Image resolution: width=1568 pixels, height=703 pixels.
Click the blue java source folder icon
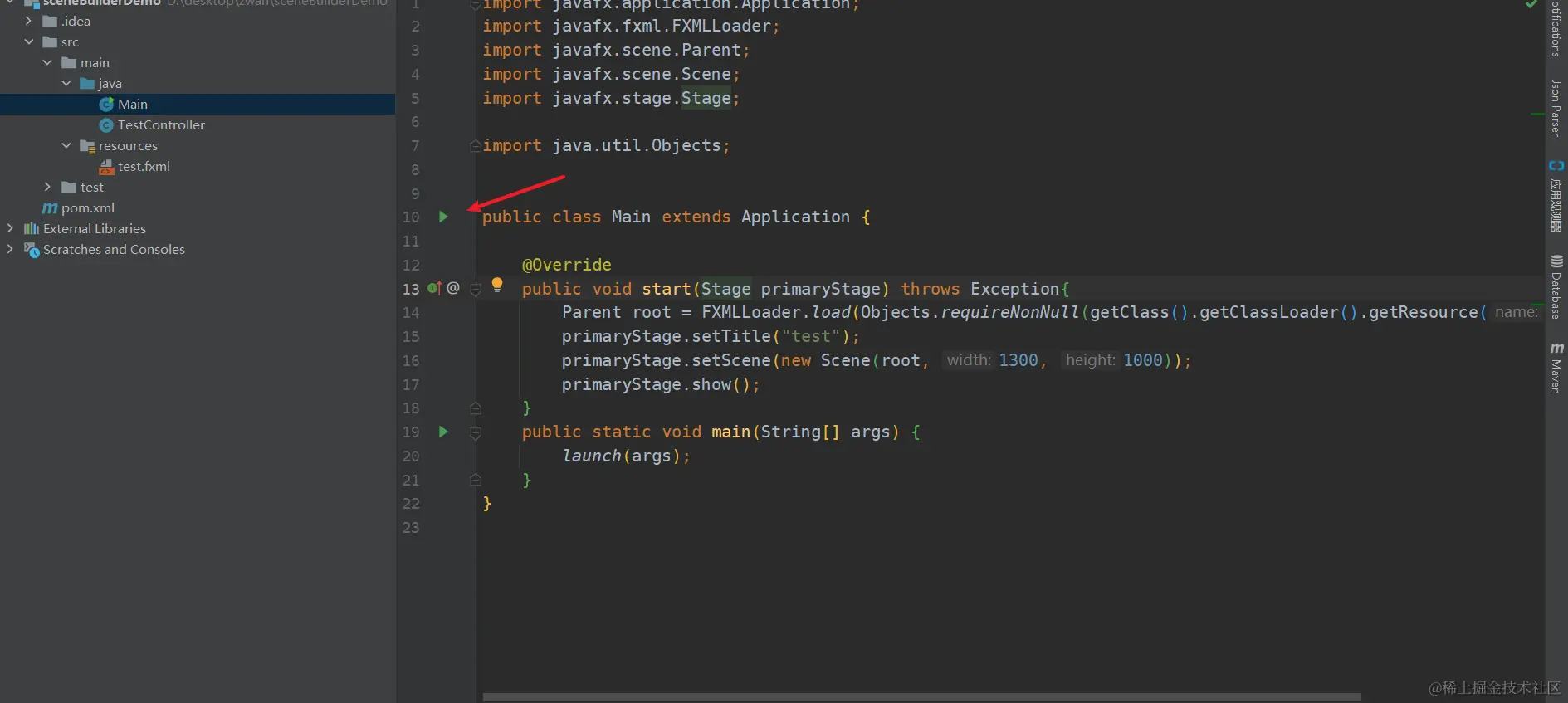coord(87,83)
